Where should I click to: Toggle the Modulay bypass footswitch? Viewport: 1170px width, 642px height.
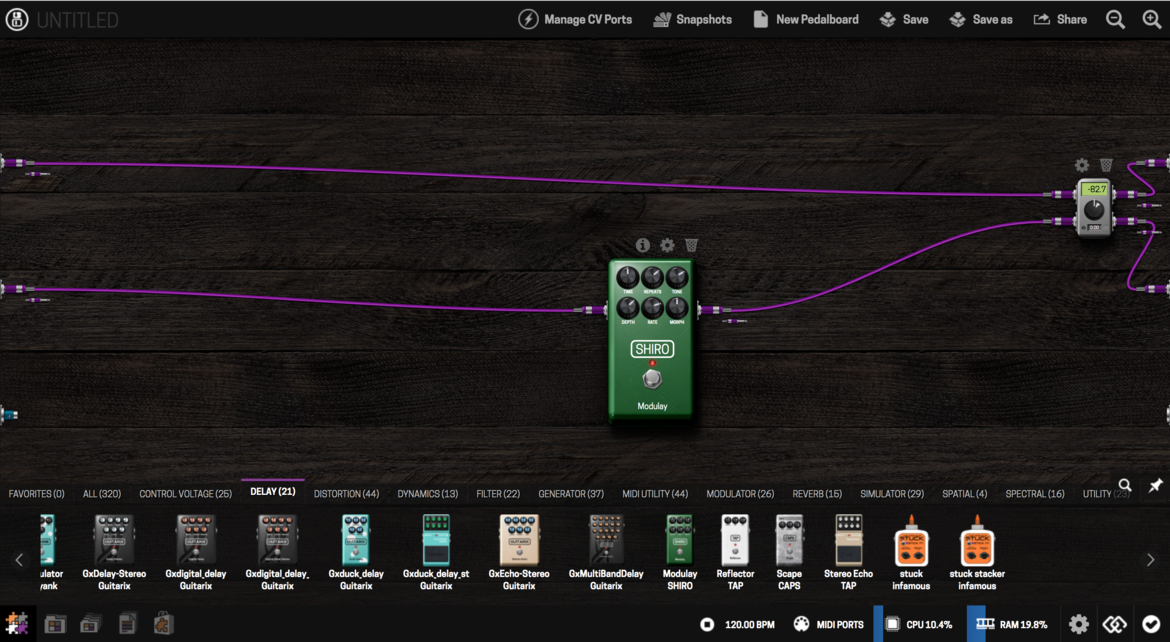(x=652, y=379)
